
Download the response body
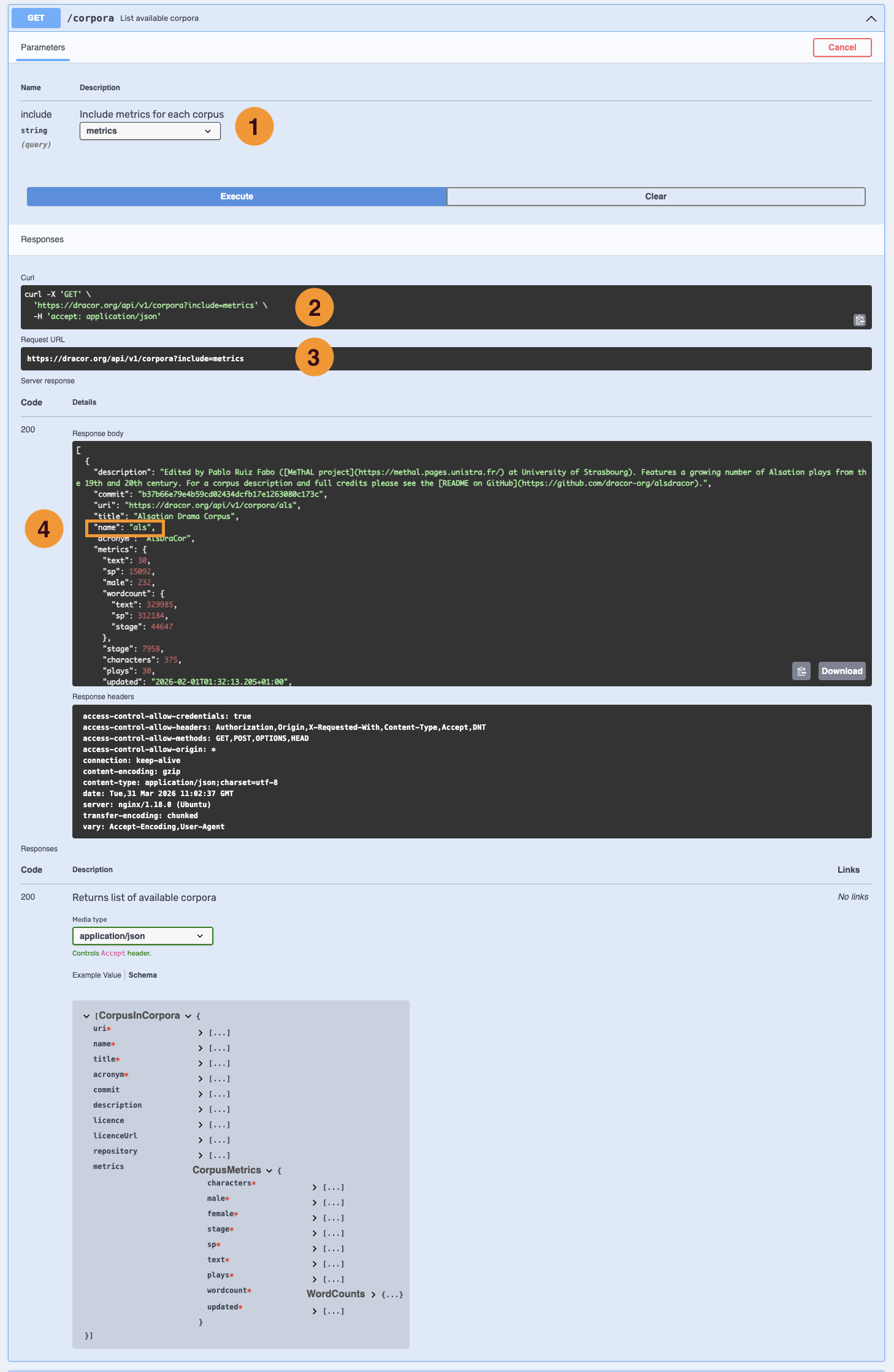(842, 671)
